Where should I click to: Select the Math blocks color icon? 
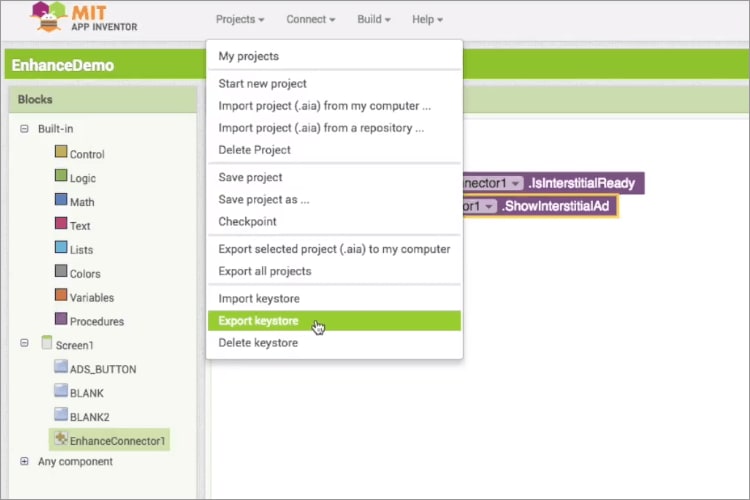[61, 199]
